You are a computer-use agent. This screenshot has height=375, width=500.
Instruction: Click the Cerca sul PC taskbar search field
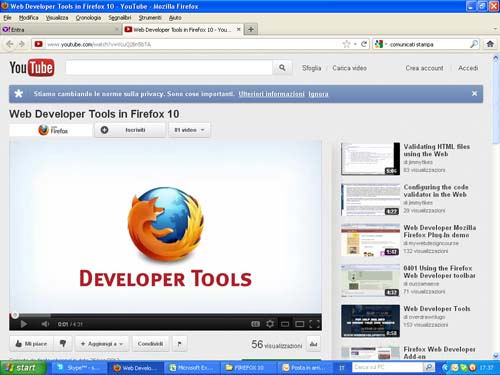(x=388, y=367)
